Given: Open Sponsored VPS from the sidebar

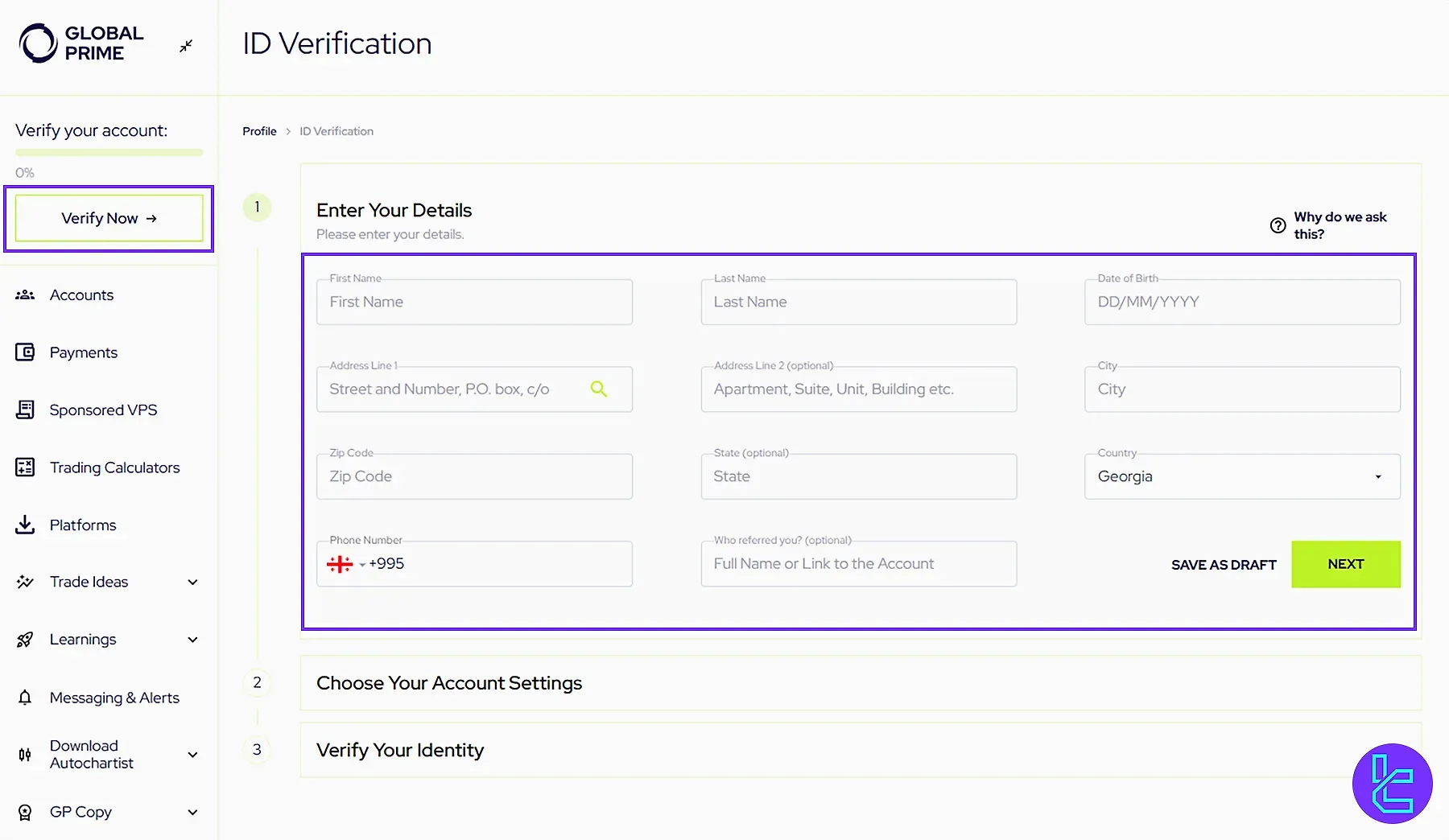Looking at the screenshot, I should pos(25,410).
